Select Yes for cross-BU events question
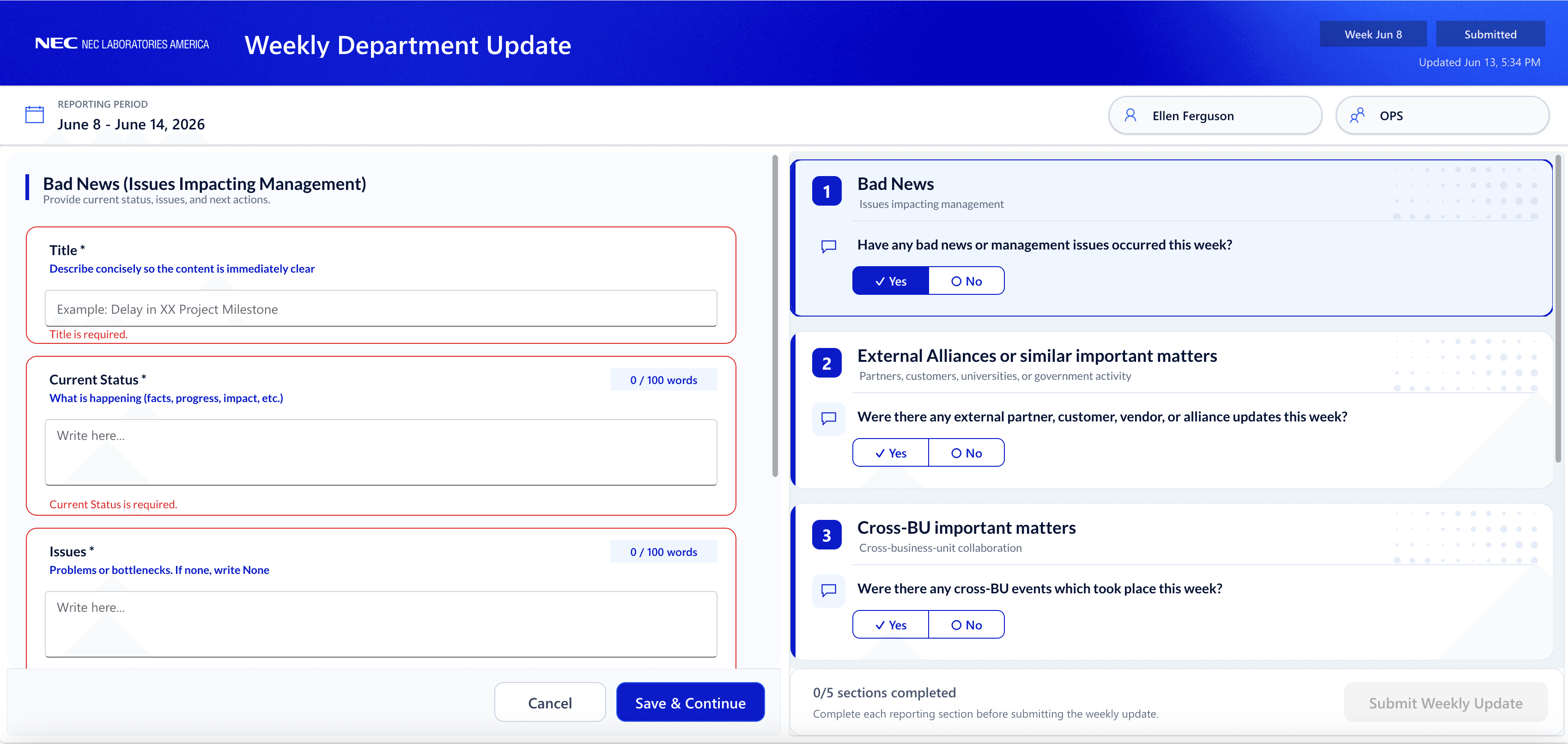Image resolution: width=1568 pixels, height=744 pixels. click(891, 625)
